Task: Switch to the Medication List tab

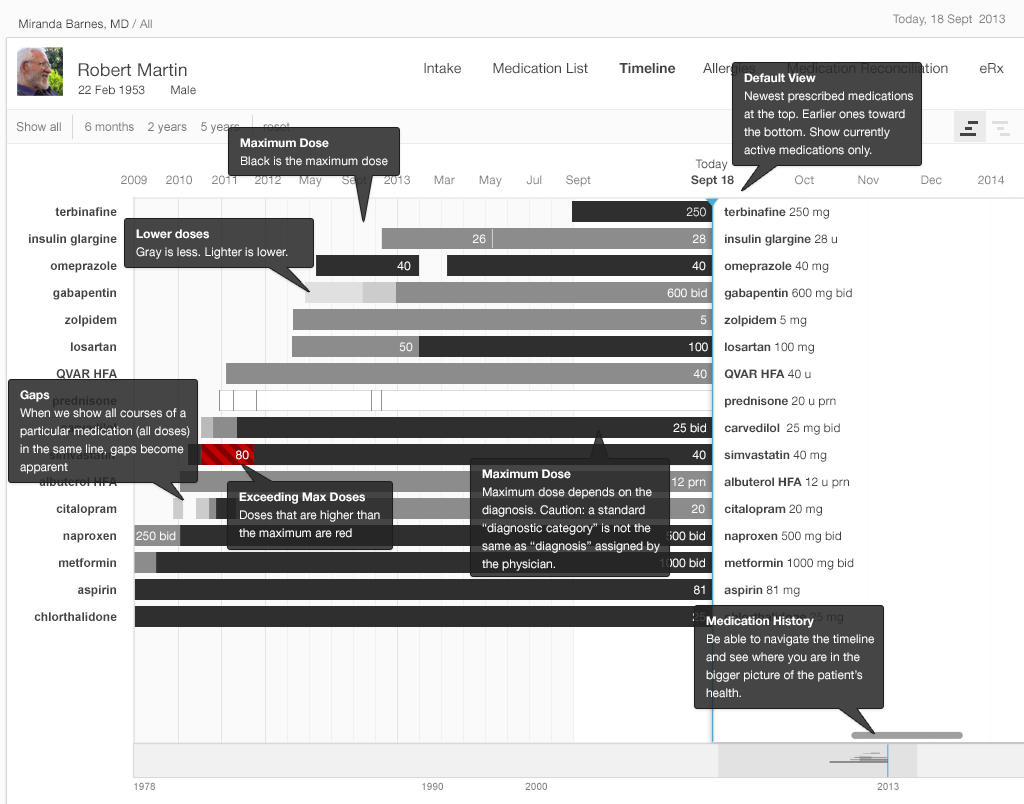Action: 540,69
